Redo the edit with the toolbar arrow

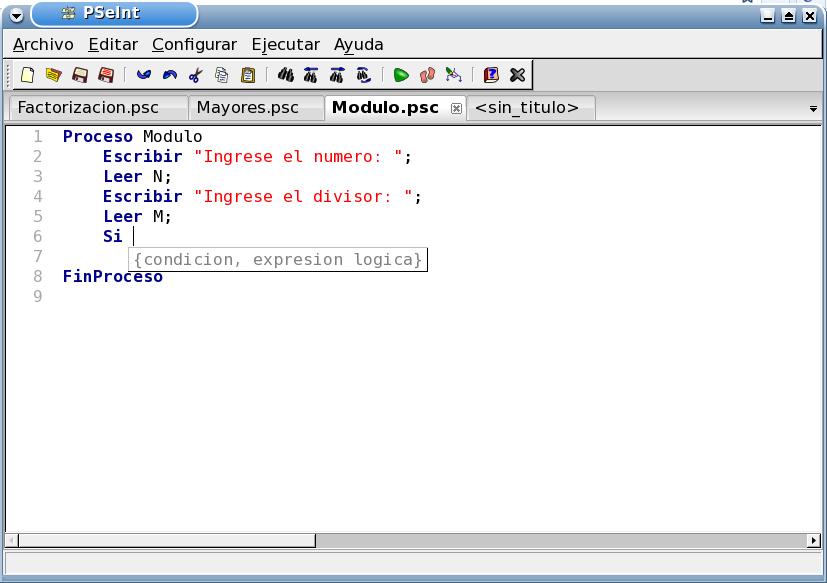(x=169, y=75)
